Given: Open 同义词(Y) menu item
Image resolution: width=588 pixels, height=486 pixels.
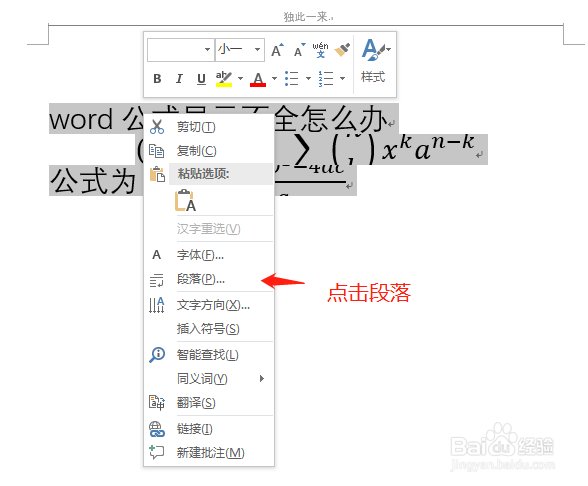Looking at the screenshot, I should click(x=209, y=379).
